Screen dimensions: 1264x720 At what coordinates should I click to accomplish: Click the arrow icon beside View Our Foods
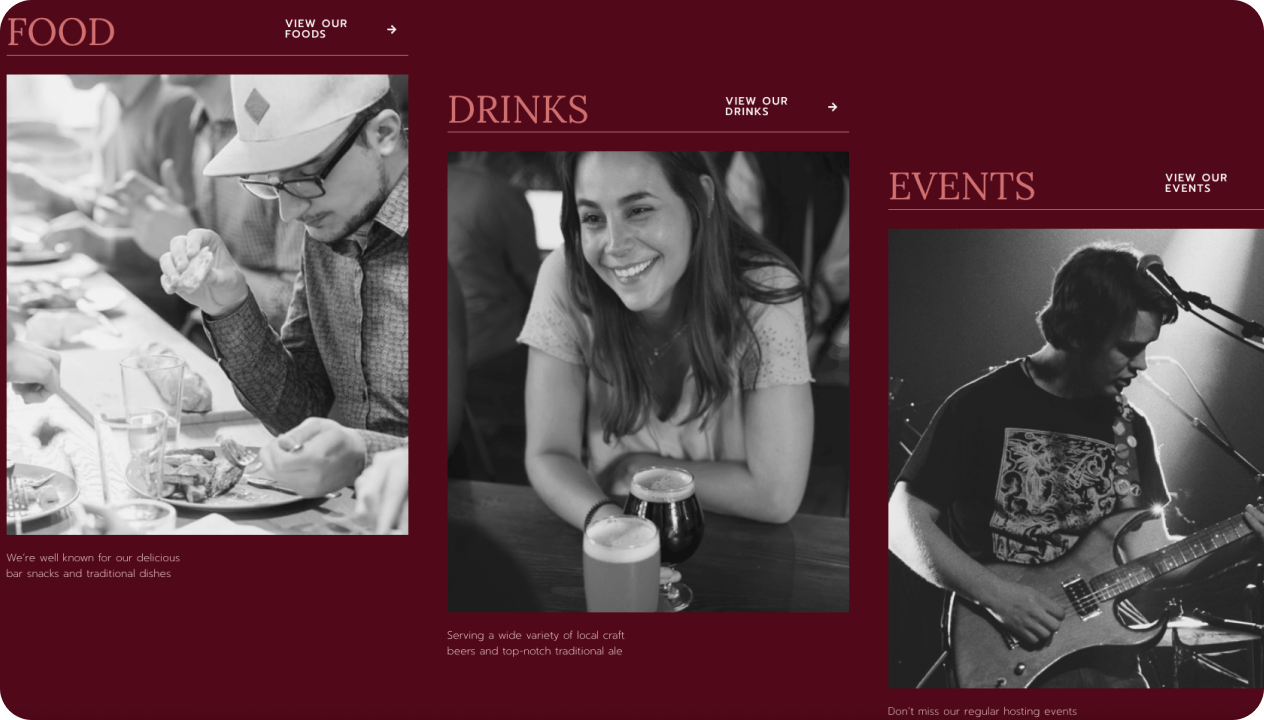(392, 30)
